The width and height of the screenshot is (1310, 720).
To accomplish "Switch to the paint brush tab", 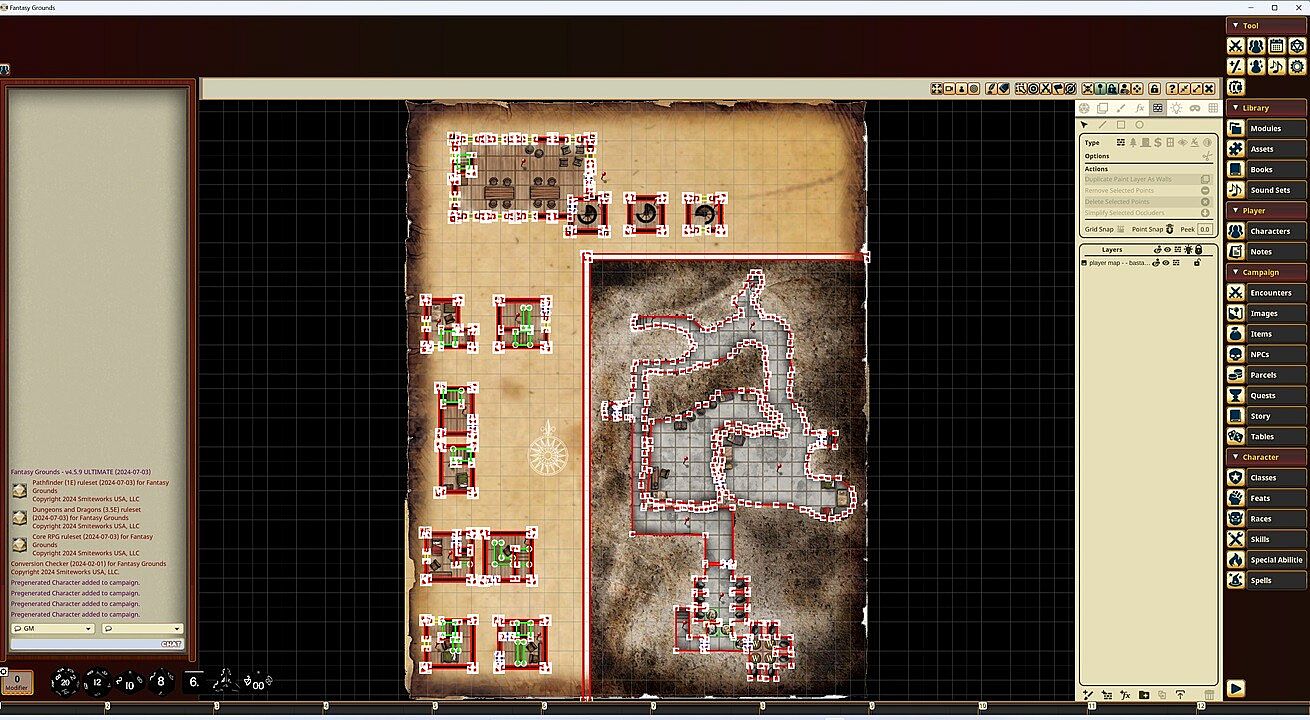I will (x=1120, y=108).
